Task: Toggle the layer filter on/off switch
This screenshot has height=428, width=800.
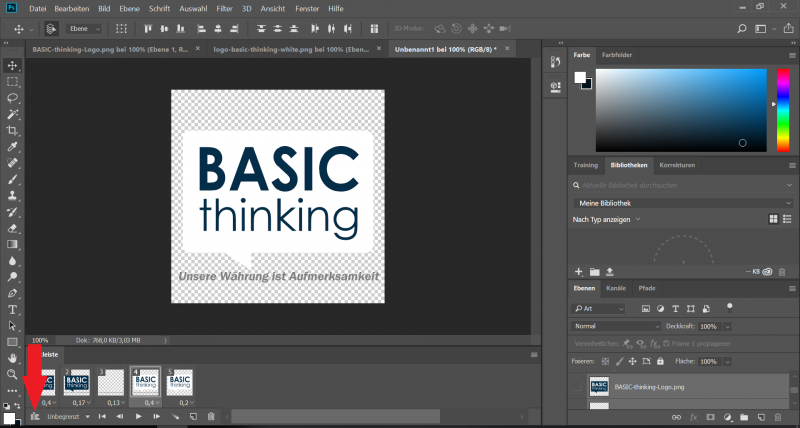Action: coord(730,308)
